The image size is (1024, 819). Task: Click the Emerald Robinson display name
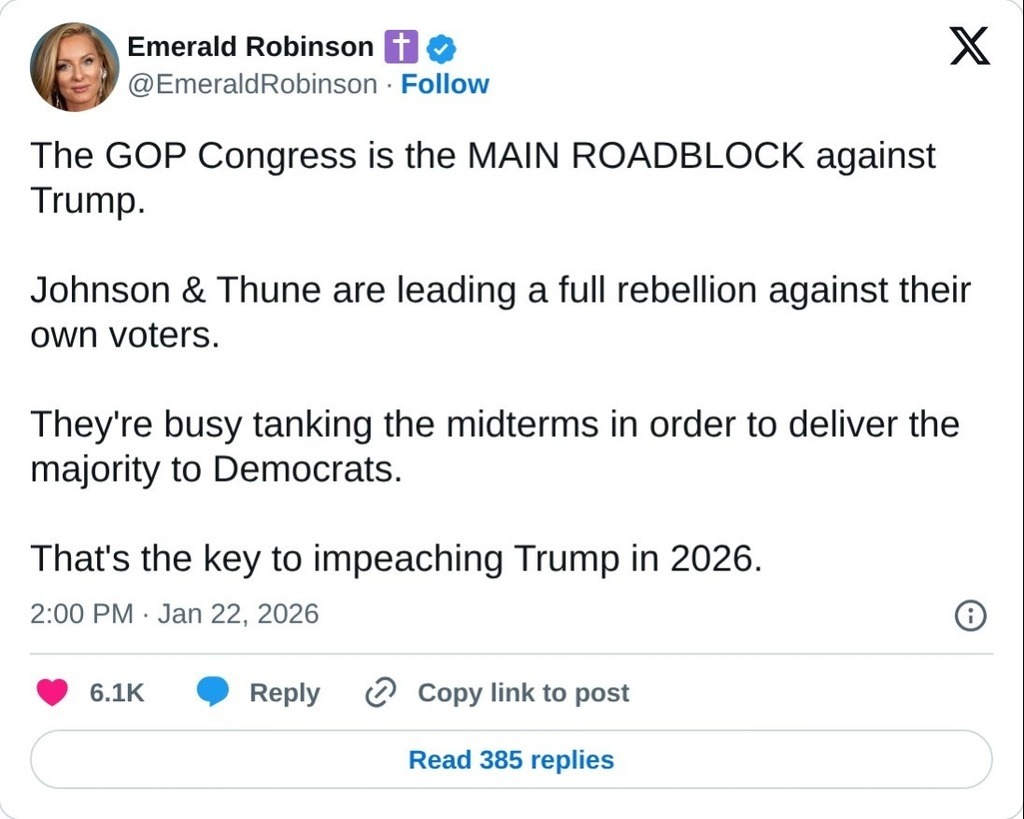coord(250,46)
